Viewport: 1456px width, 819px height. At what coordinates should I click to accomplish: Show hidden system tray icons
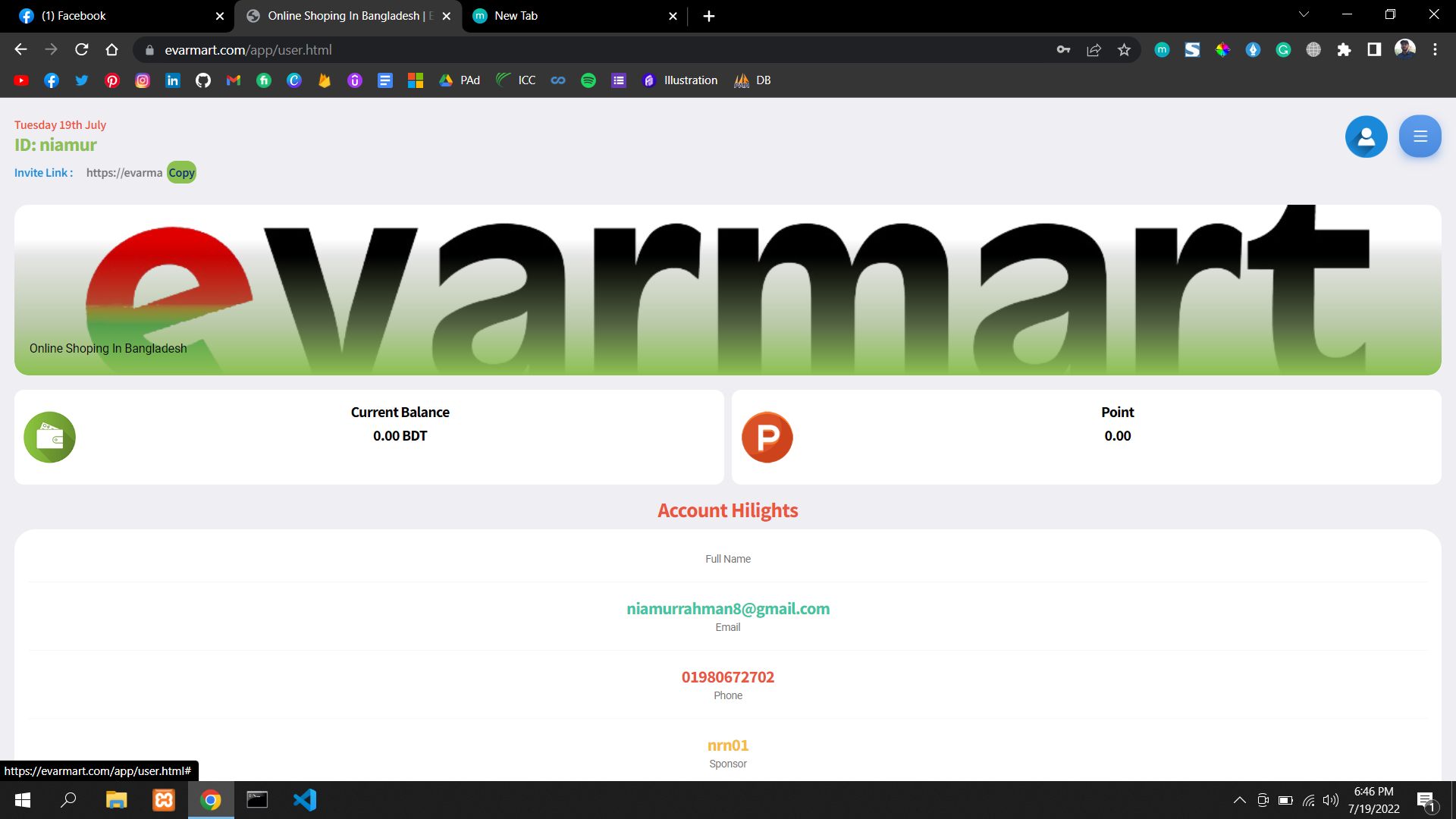pos(1239,800)
